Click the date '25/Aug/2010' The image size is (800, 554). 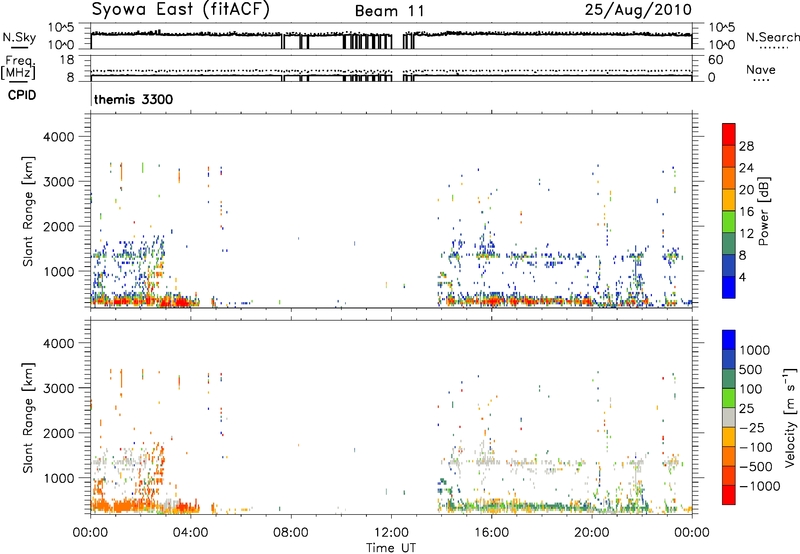638,10
